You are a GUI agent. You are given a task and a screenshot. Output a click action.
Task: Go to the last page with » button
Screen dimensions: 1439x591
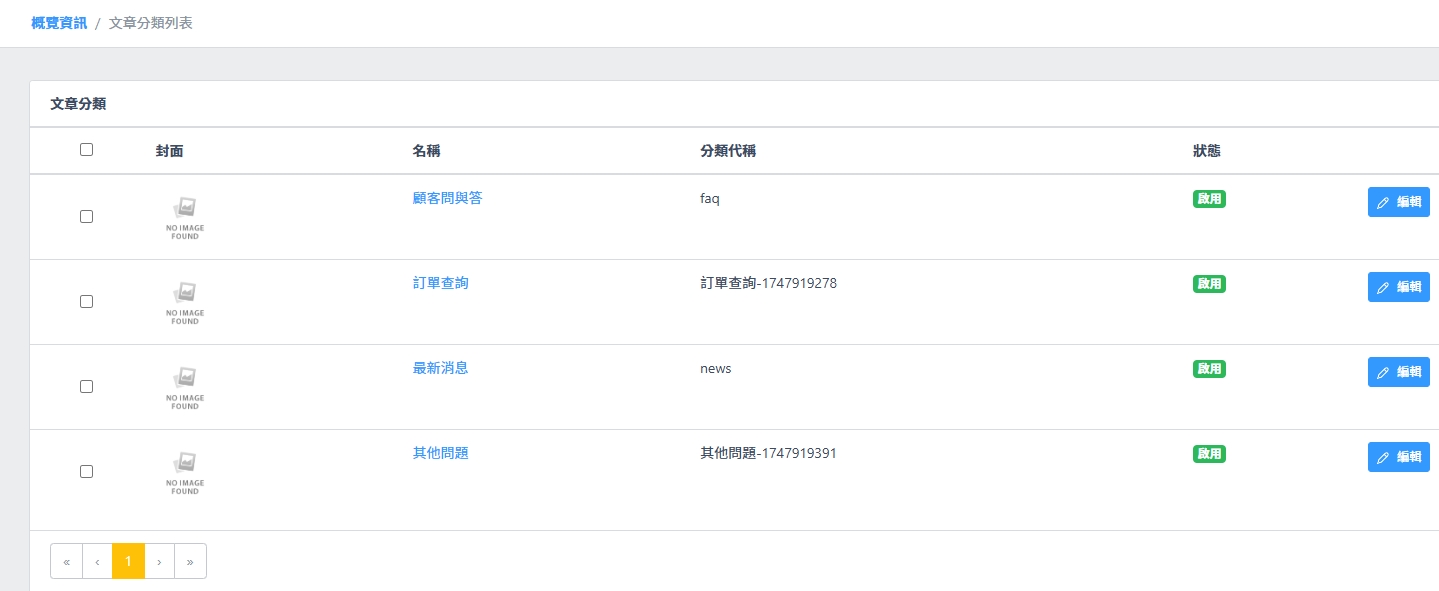pos(190,561)
